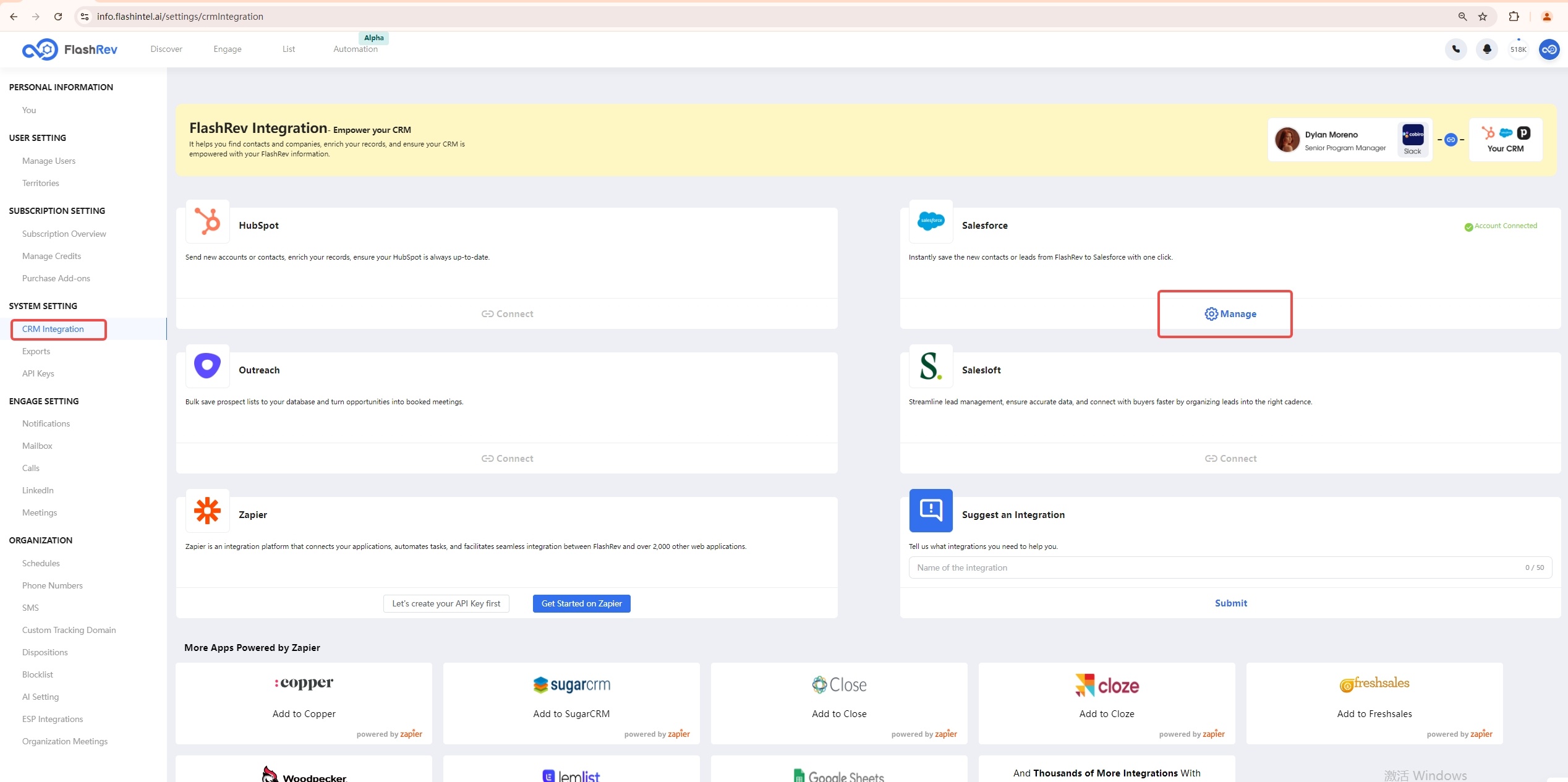Open Custom Tracking Domain
The height and width of the screenshot is (782, 1568).
(69, 630)
